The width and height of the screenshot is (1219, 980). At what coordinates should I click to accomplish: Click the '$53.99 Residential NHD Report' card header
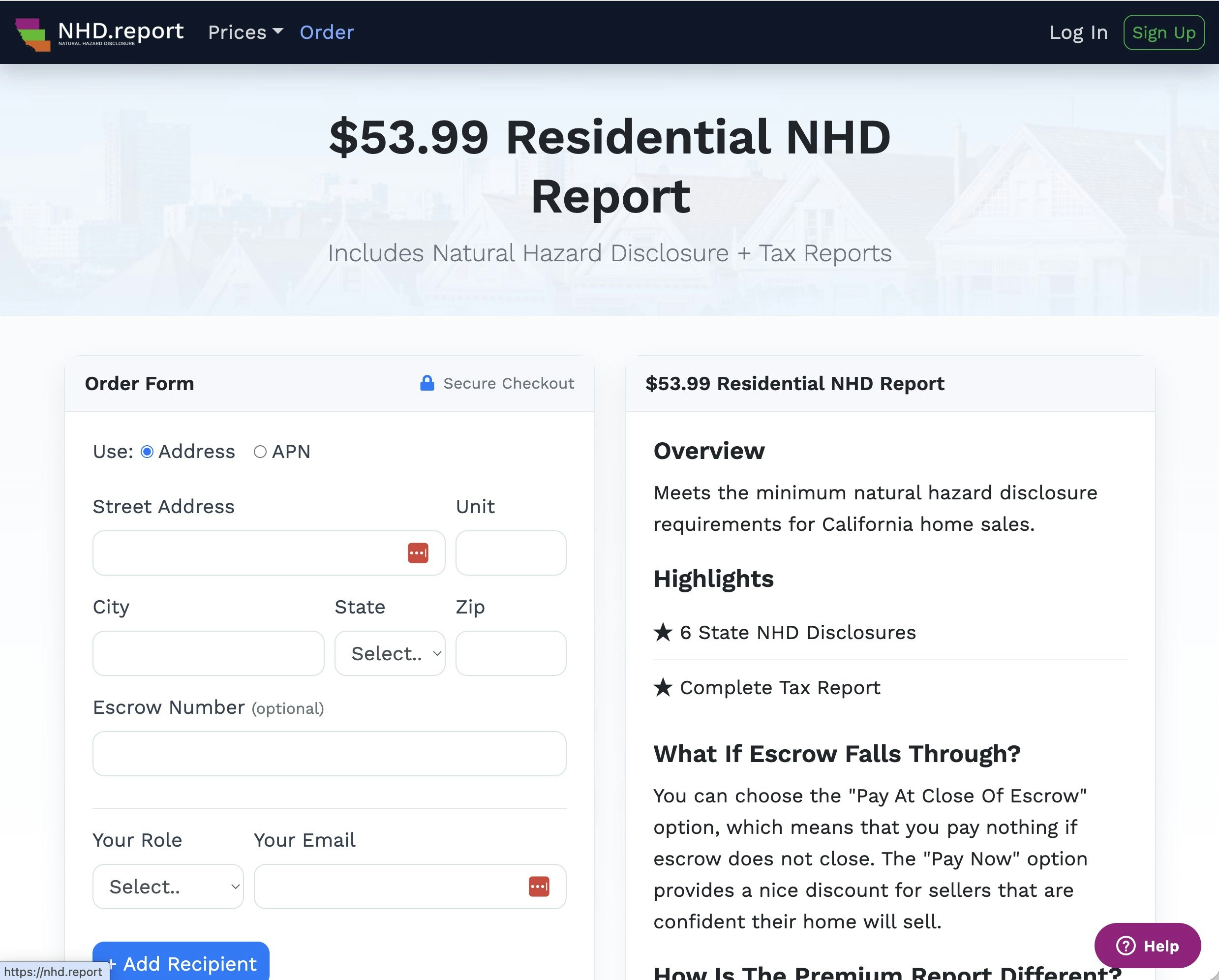[x=795, y=383]
